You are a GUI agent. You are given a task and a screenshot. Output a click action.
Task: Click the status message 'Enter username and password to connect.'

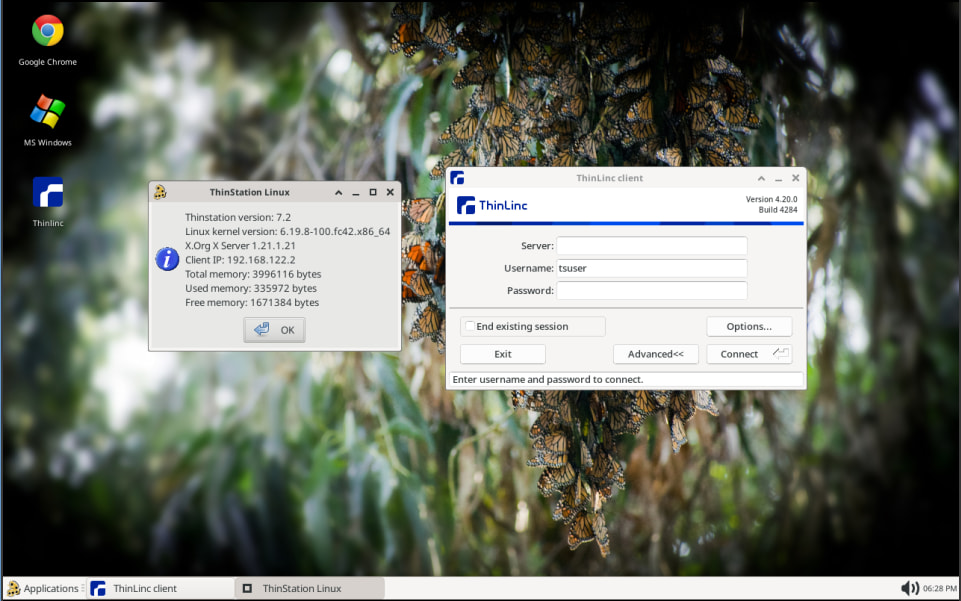547,380
